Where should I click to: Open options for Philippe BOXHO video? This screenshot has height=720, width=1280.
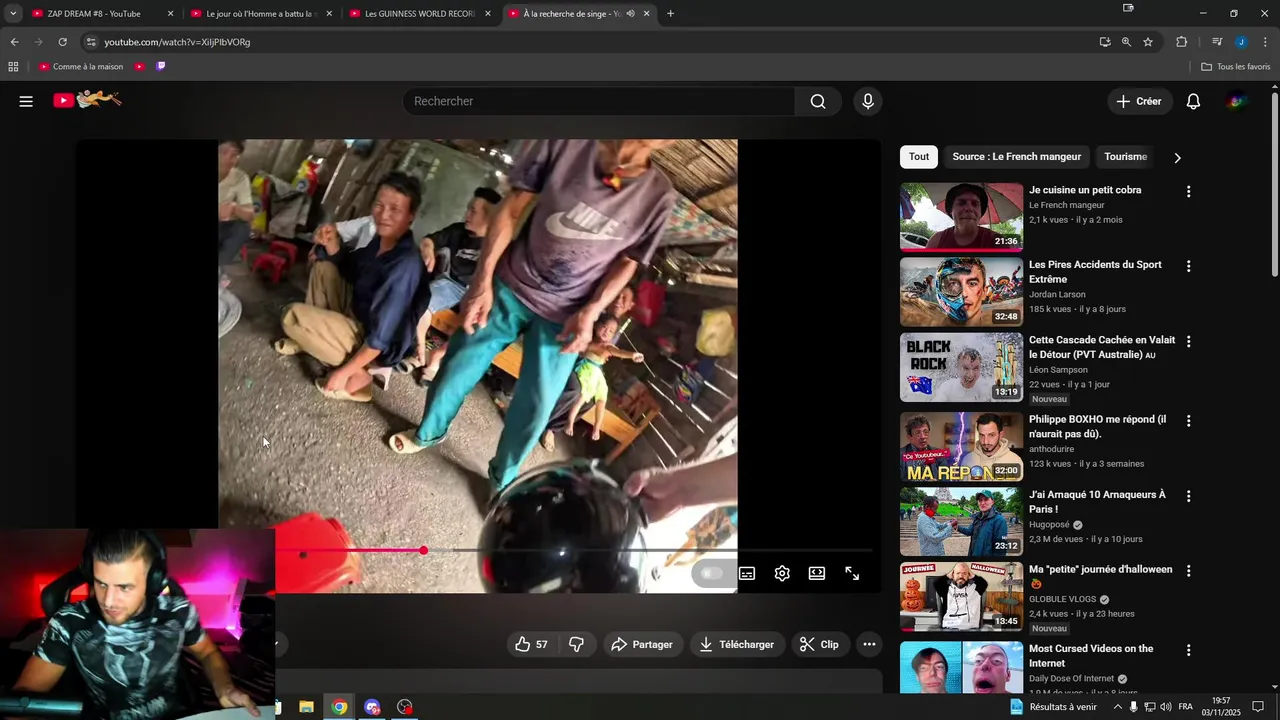[1188, 421]
